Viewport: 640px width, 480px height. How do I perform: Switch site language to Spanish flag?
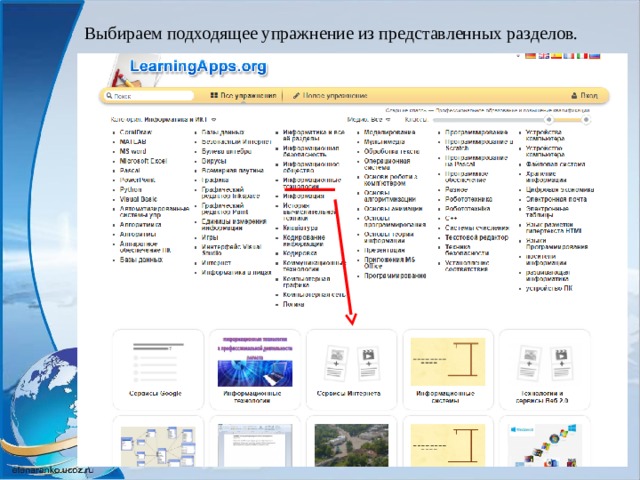pos(556,56)
